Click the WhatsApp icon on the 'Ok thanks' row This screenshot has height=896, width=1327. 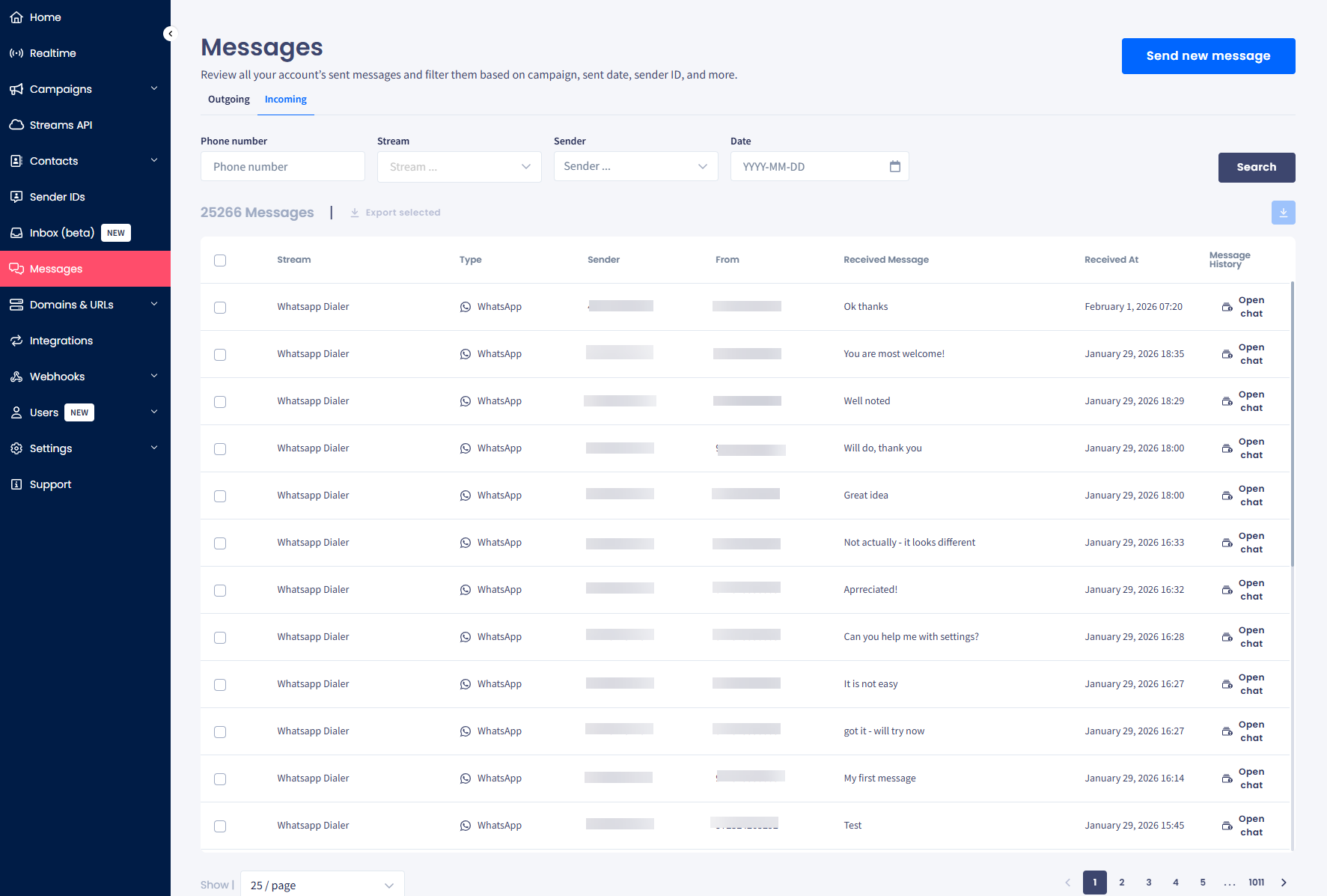click(x=466, y=306)
